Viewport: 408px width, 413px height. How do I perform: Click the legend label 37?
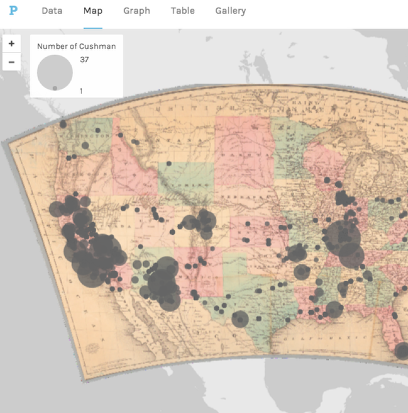click(84, 60)
